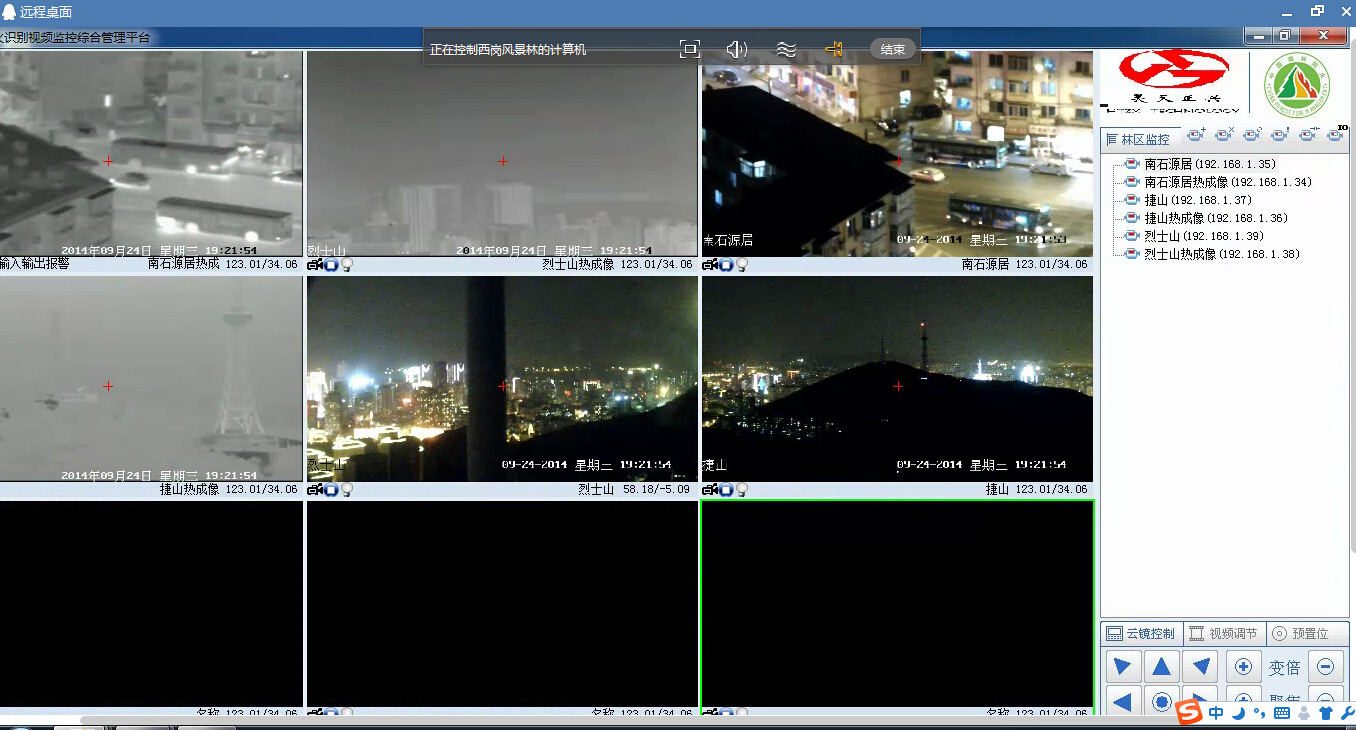Select 烈士山热成像 (192.168.1.38) tree node
The height and width of the screenshot is (730, 1356).
click(1221, 254)
